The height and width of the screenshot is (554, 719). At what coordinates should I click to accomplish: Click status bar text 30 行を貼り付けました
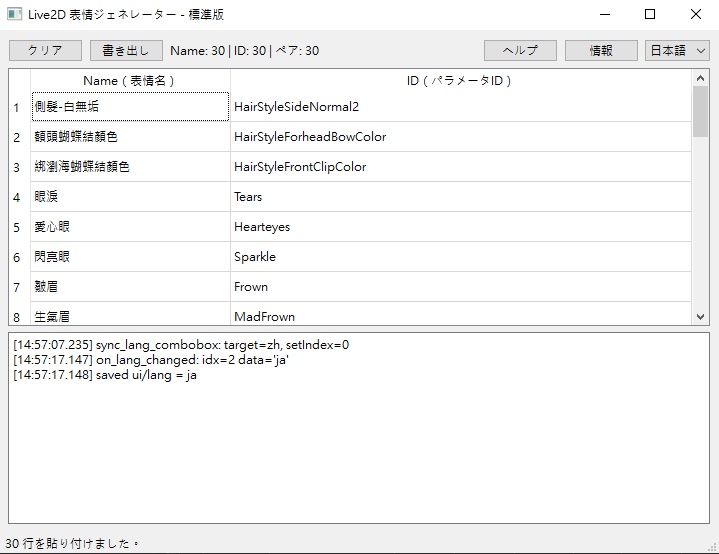[x=72, y=543]
